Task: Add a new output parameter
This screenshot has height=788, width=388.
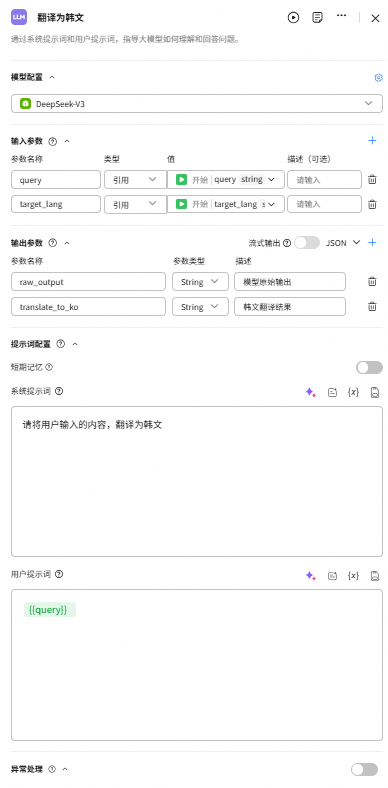Action: pos(372,243)
